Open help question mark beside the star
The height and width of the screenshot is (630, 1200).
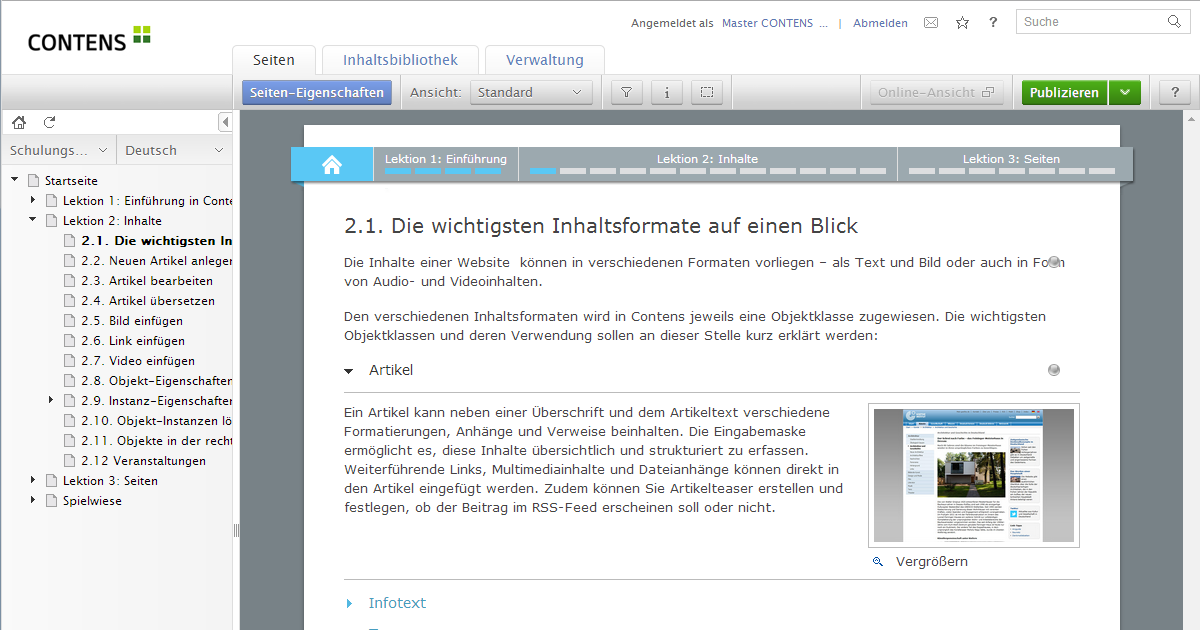(993, 23)
